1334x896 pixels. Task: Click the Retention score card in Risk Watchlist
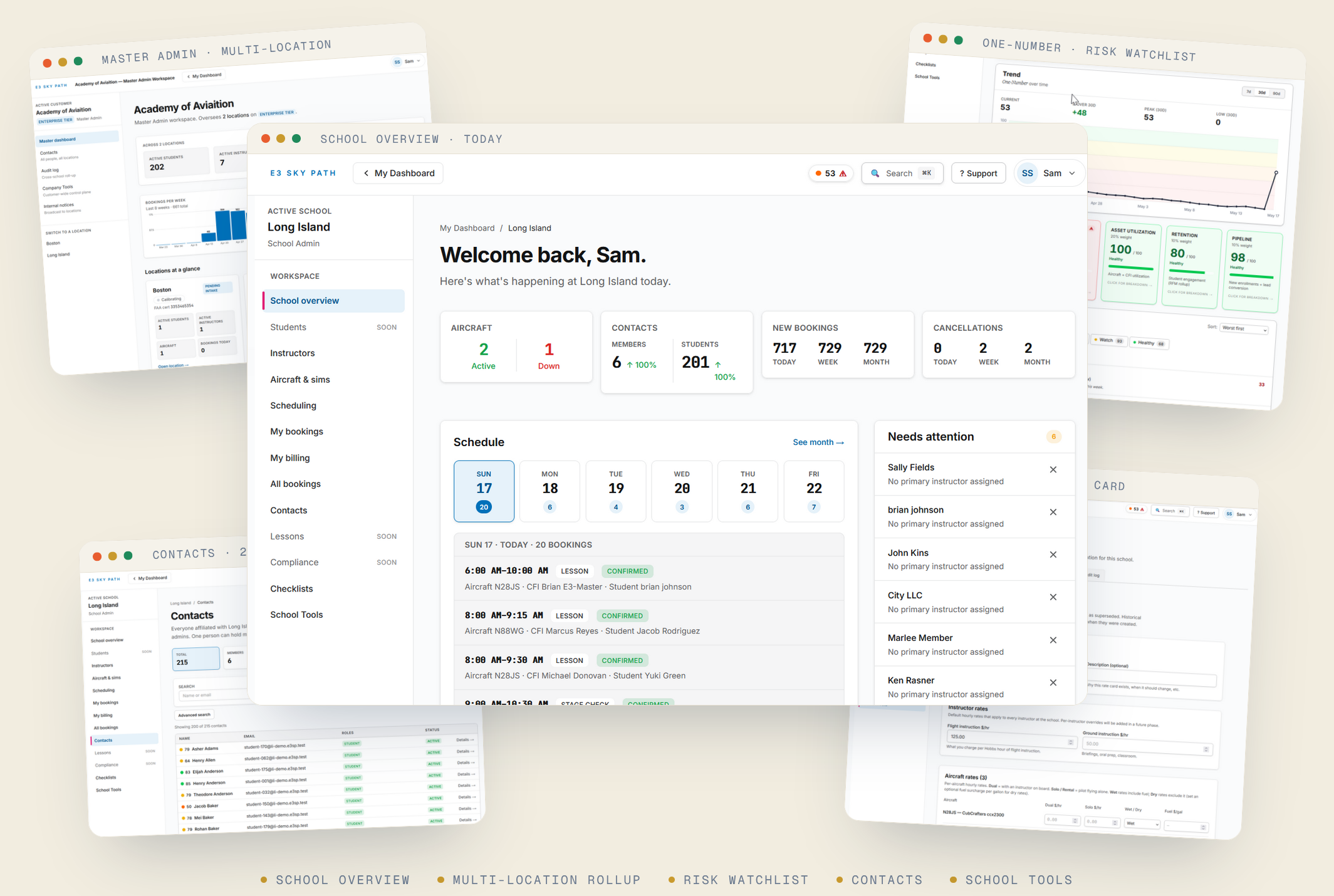(x=1192, y=268)
